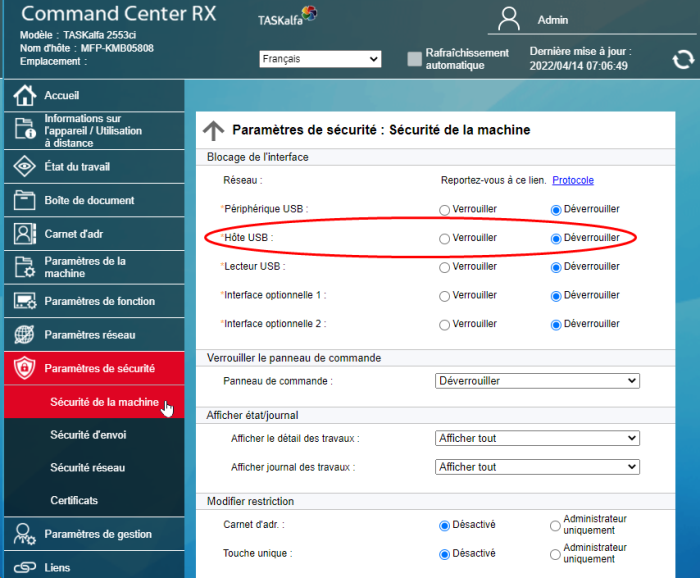This screenshot has width=700, height=578.
Task: Follow the Protocole link
Action: (573, 180)
